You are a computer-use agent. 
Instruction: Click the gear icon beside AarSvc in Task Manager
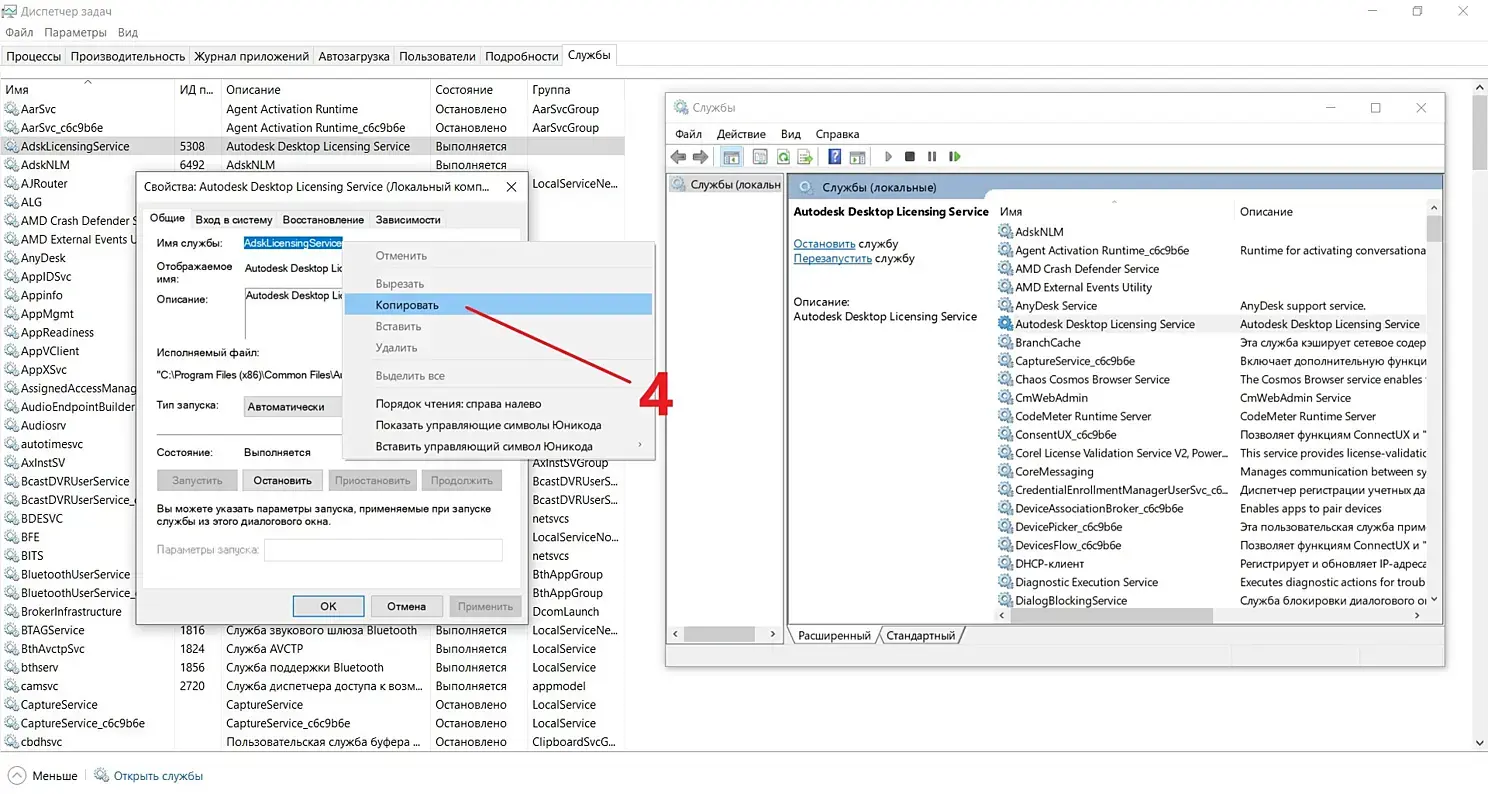click(11, 109)
